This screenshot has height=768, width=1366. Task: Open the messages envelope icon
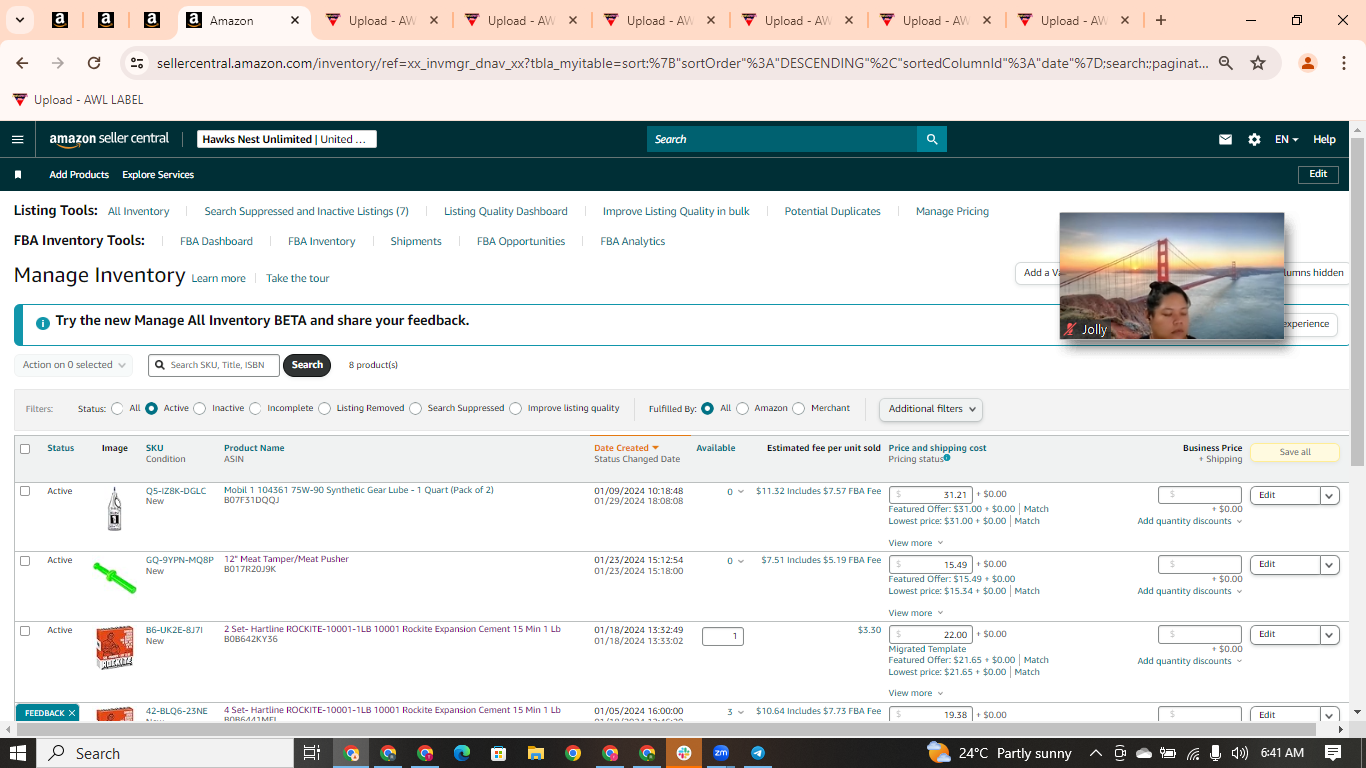coord(1225,140)
